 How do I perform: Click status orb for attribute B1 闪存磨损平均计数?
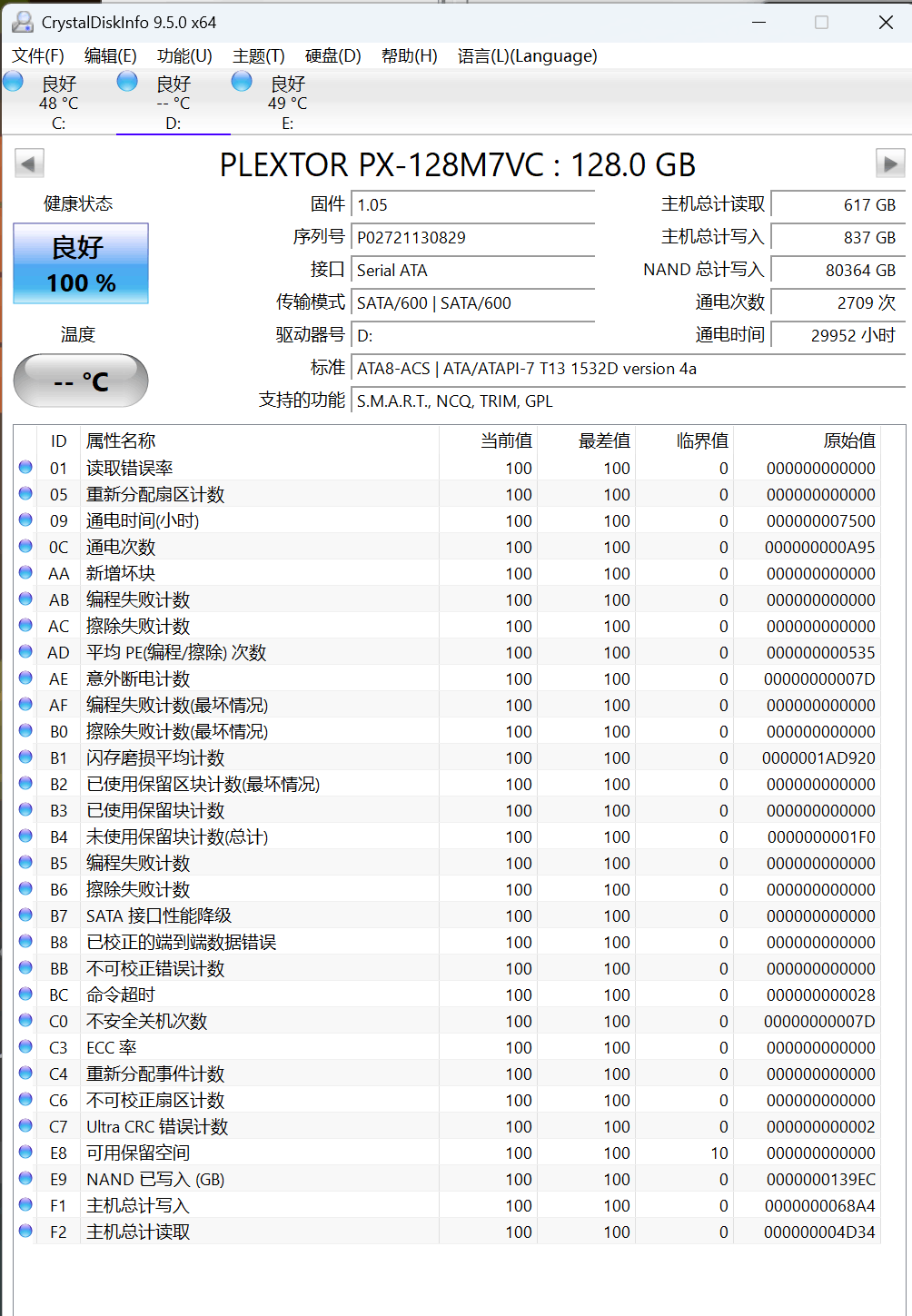pyautogui.click(x=25, y=757)
